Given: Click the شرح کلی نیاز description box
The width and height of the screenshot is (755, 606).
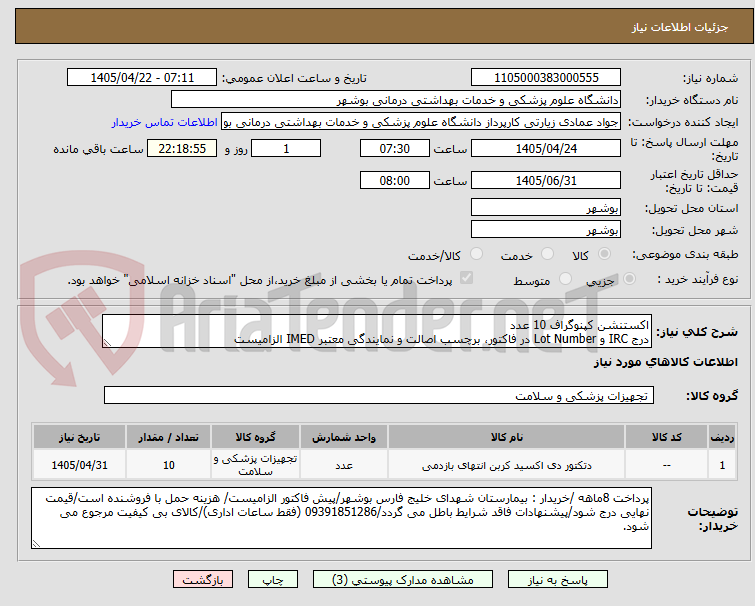Looking at the screenshot, I should [x=377, y=331].
